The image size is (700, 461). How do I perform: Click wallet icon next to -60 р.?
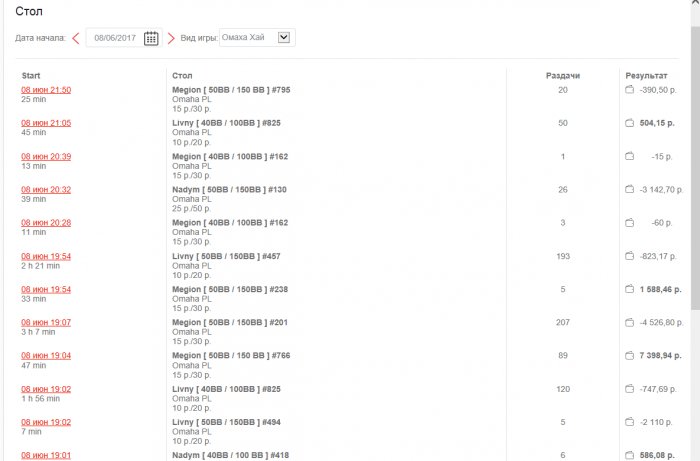click(629, 222)
